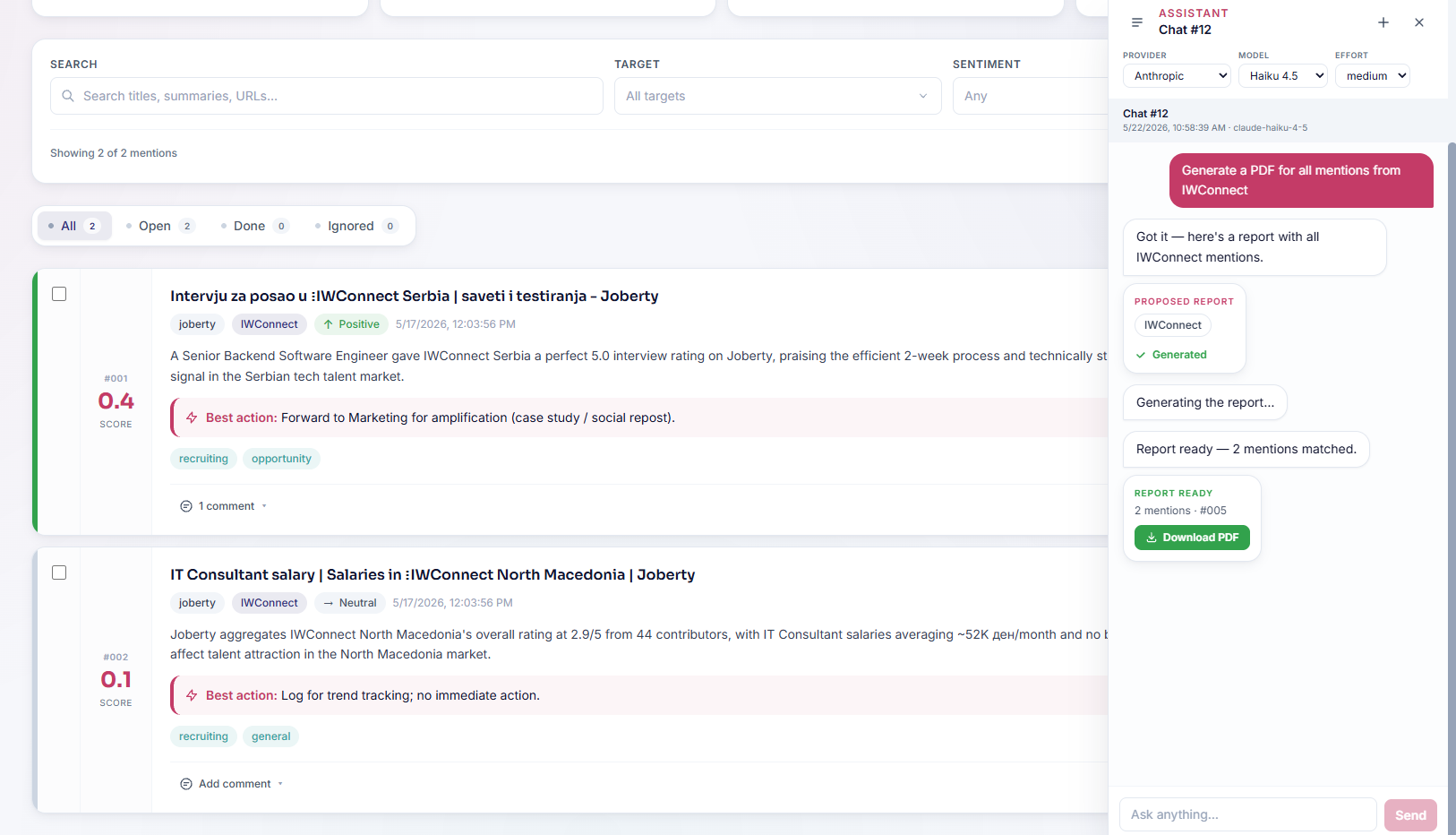Click joberty source tag on IT Consultant mention
1456x835 pixels.
197,603
